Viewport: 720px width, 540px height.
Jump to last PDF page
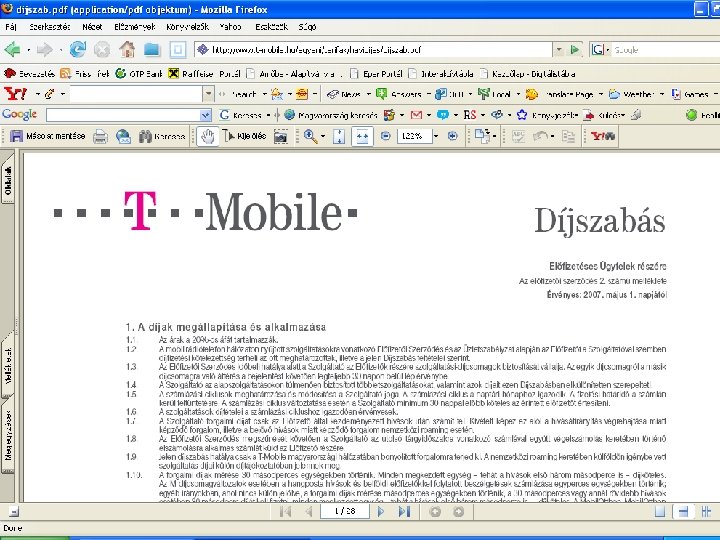point(404,512)
